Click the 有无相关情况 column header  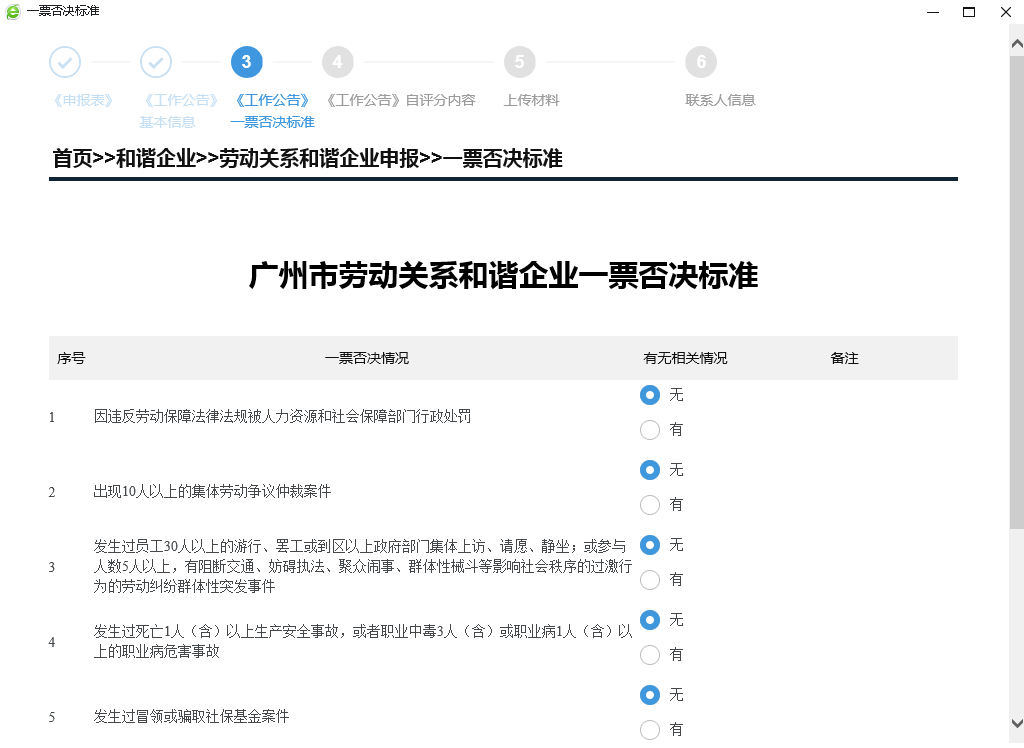(685, 358)
